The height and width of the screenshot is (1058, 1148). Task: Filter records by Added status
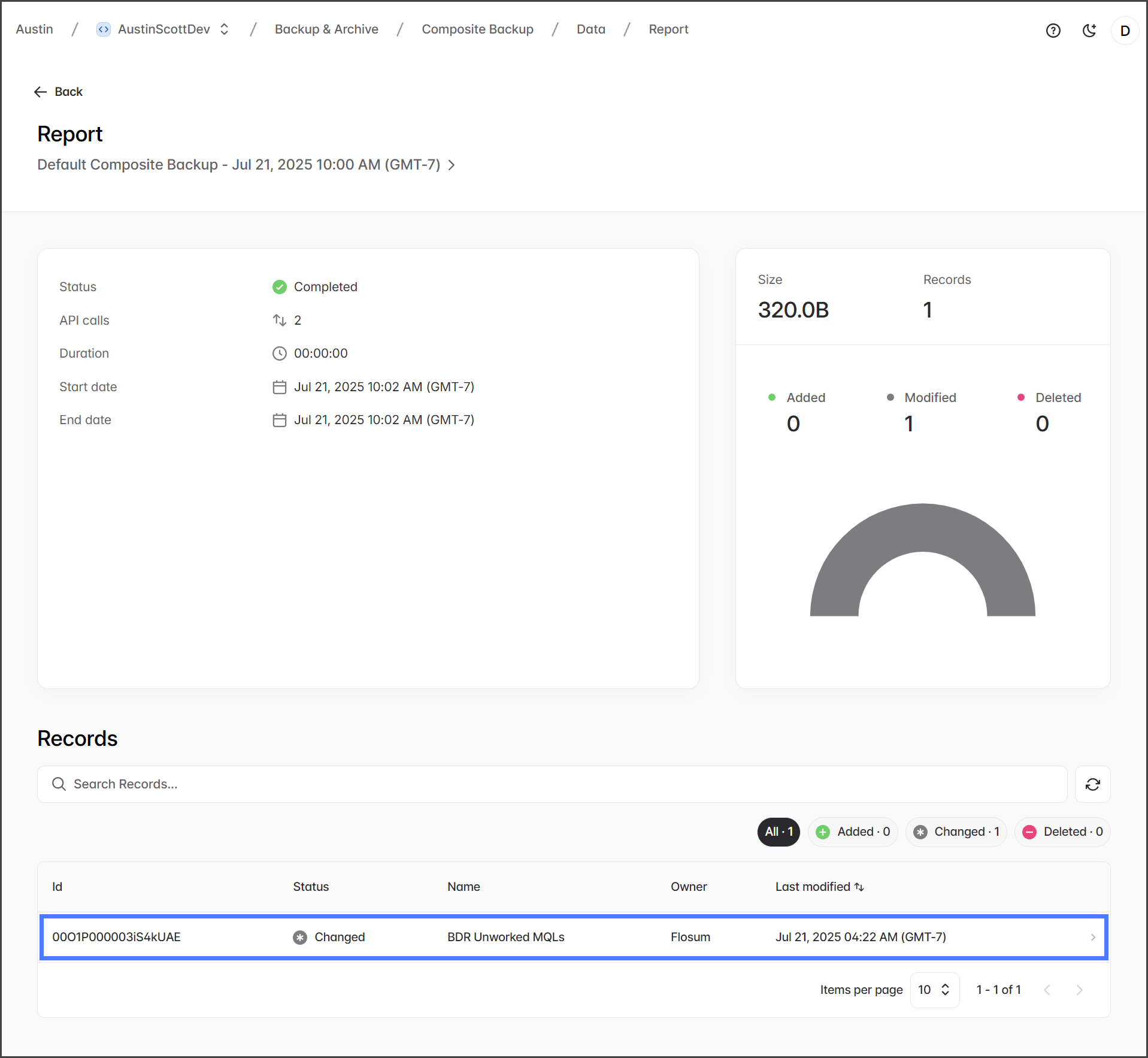coord(853,832)
